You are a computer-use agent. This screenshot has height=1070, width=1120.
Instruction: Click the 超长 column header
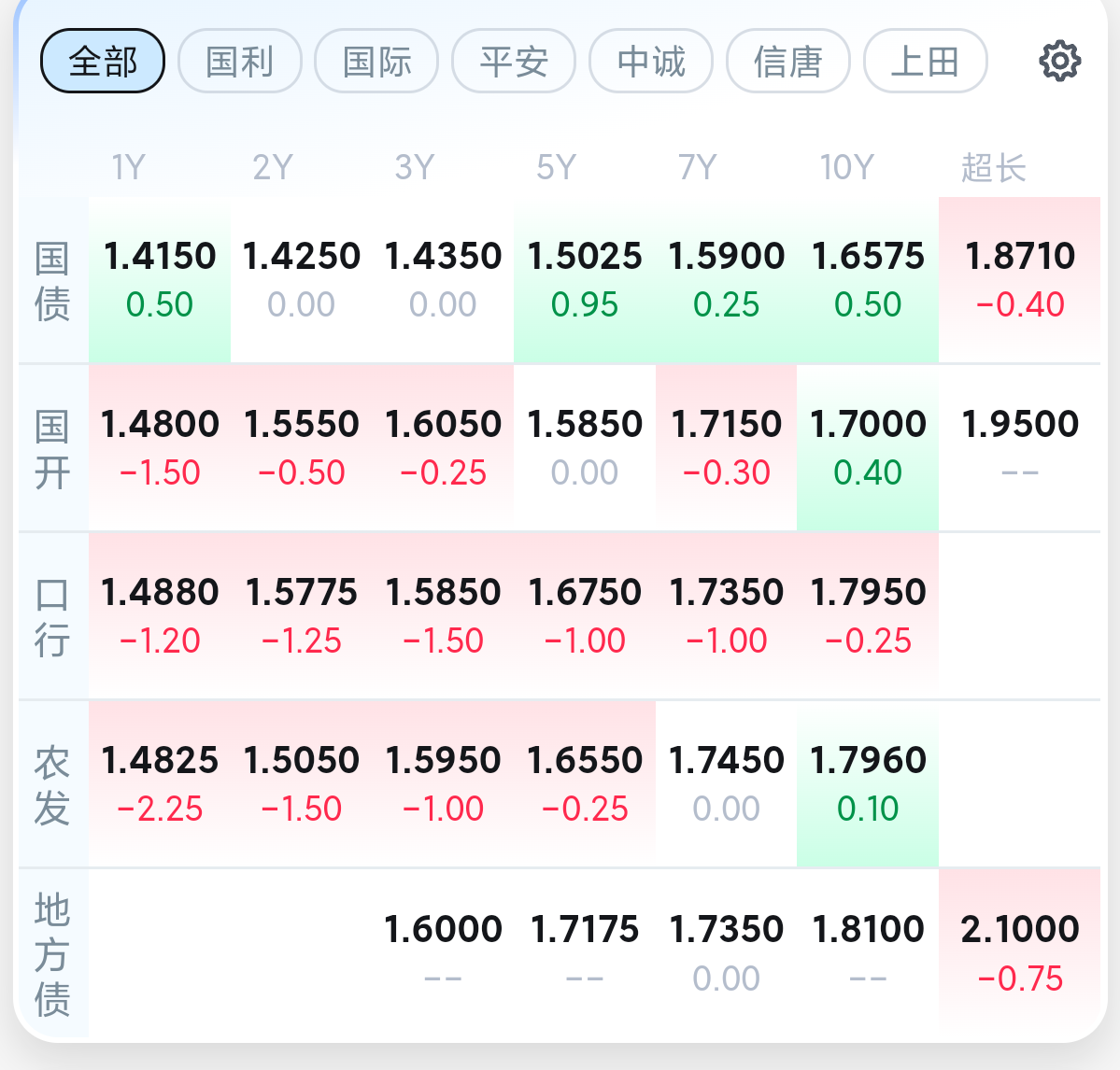993,168
